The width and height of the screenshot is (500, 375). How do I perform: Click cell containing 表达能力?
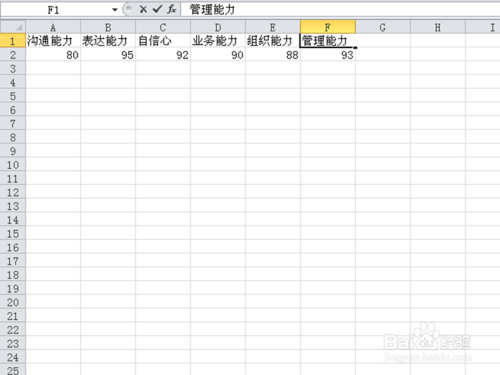[108, 41]
